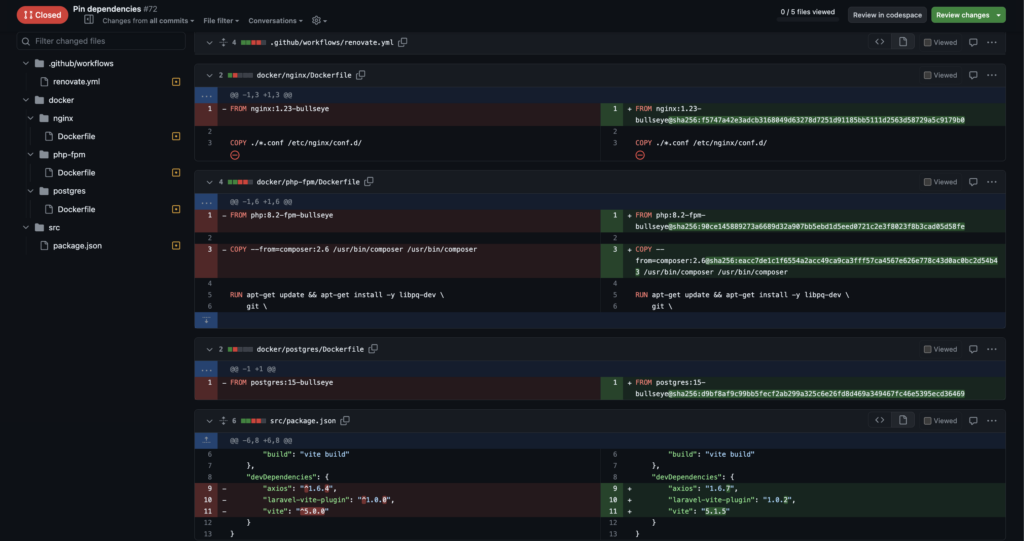Image resolution: width=1024 pixels, height=541 pixels.
Task: Click the red Closed status badge
Action: point(42,15)
